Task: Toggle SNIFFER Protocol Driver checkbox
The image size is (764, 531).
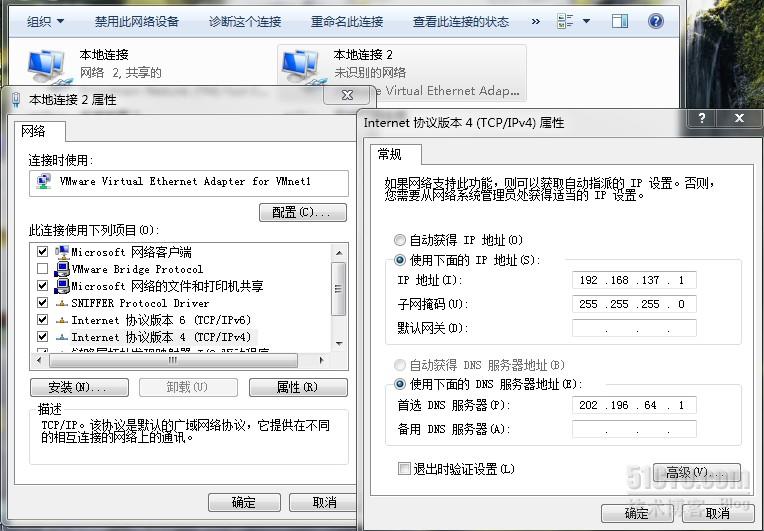Action: (42, 303)
